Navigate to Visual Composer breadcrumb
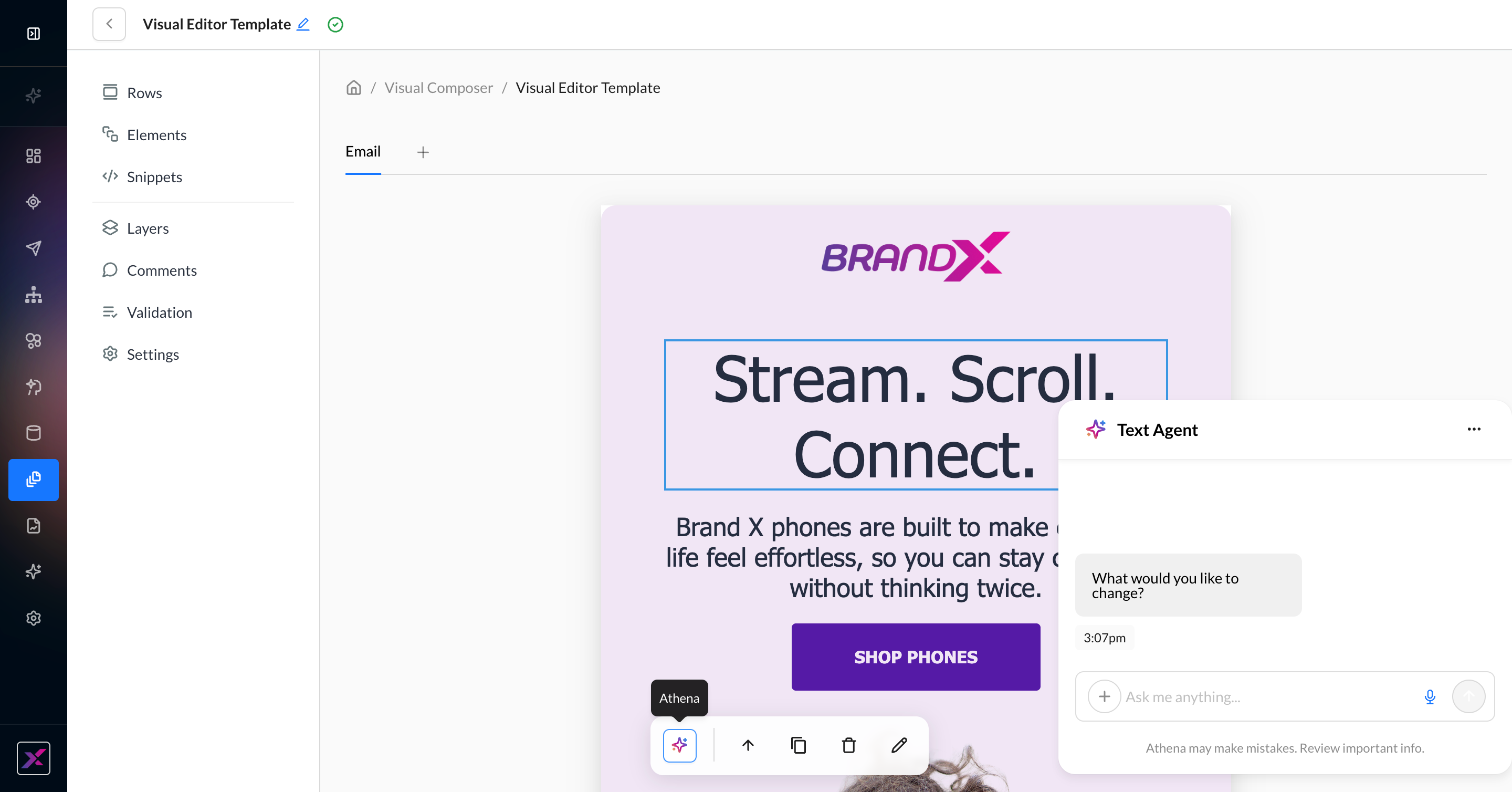This screenshot has height=792, width=1512. (x=438, y=88)
